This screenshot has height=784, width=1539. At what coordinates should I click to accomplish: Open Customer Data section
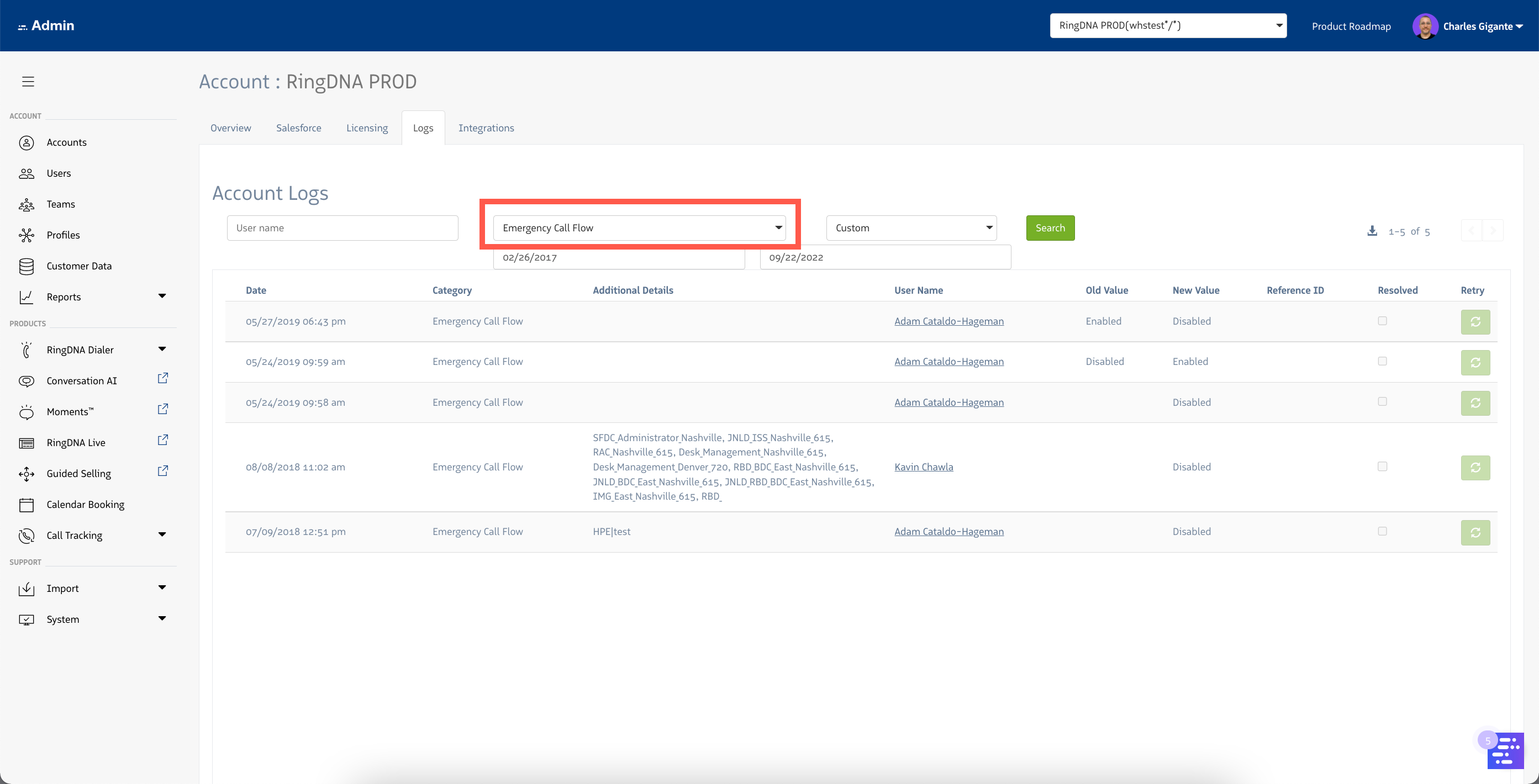click(x=79, y=266)
